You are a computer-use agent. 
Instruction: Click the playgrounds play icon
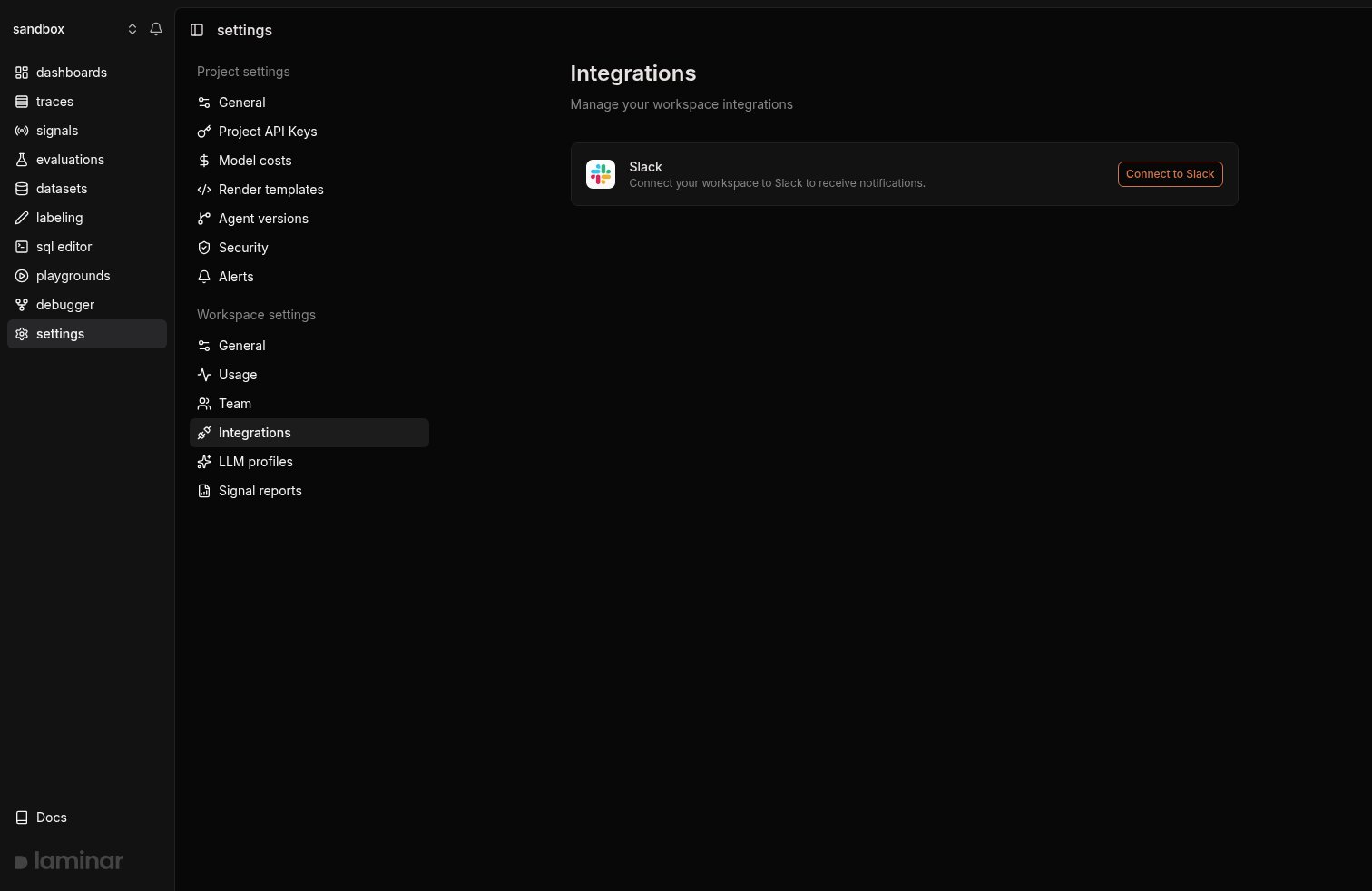pos(22,276)
